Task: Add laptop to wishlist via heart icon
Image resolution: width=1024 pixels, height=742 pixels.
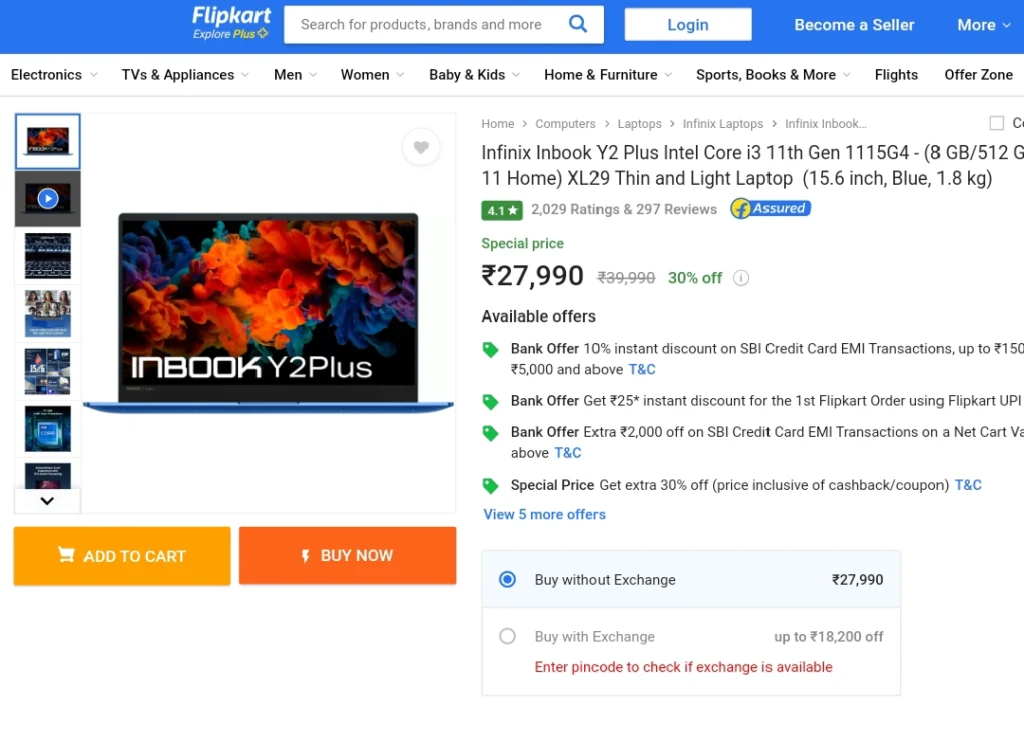Action: click(421, 147)
